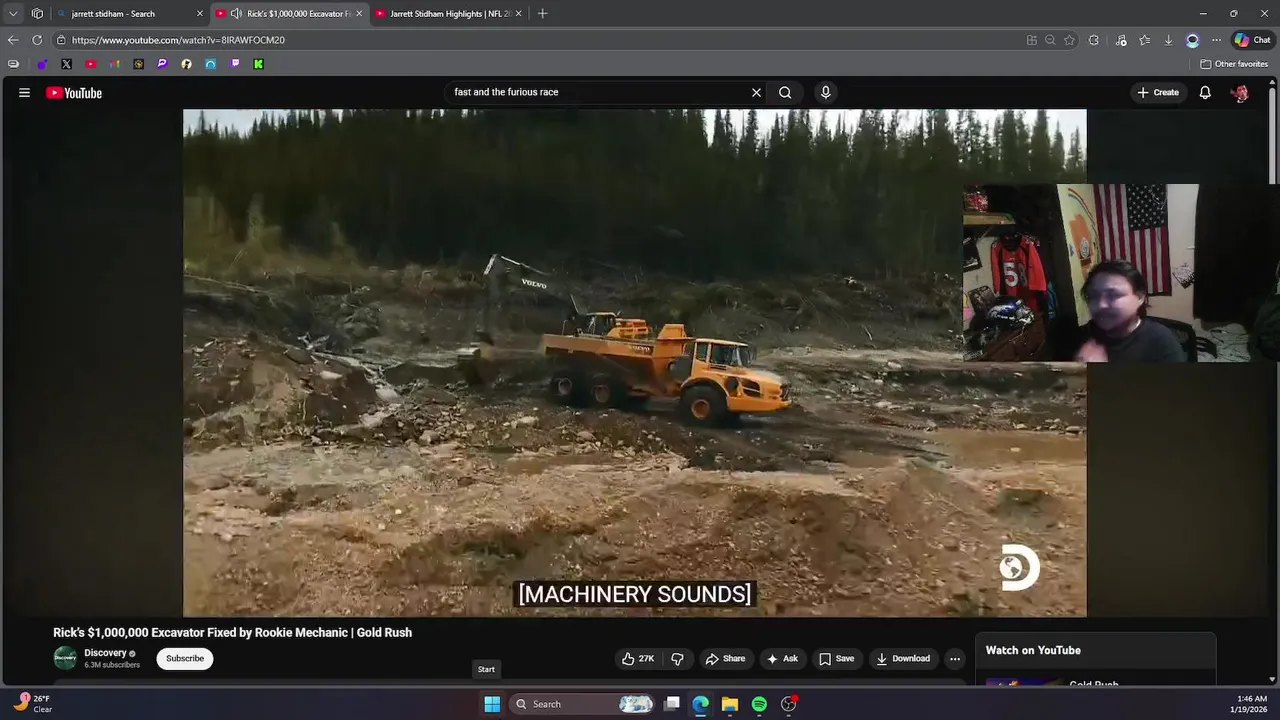Expand the tab search dropdown arrow

[13, 13]
